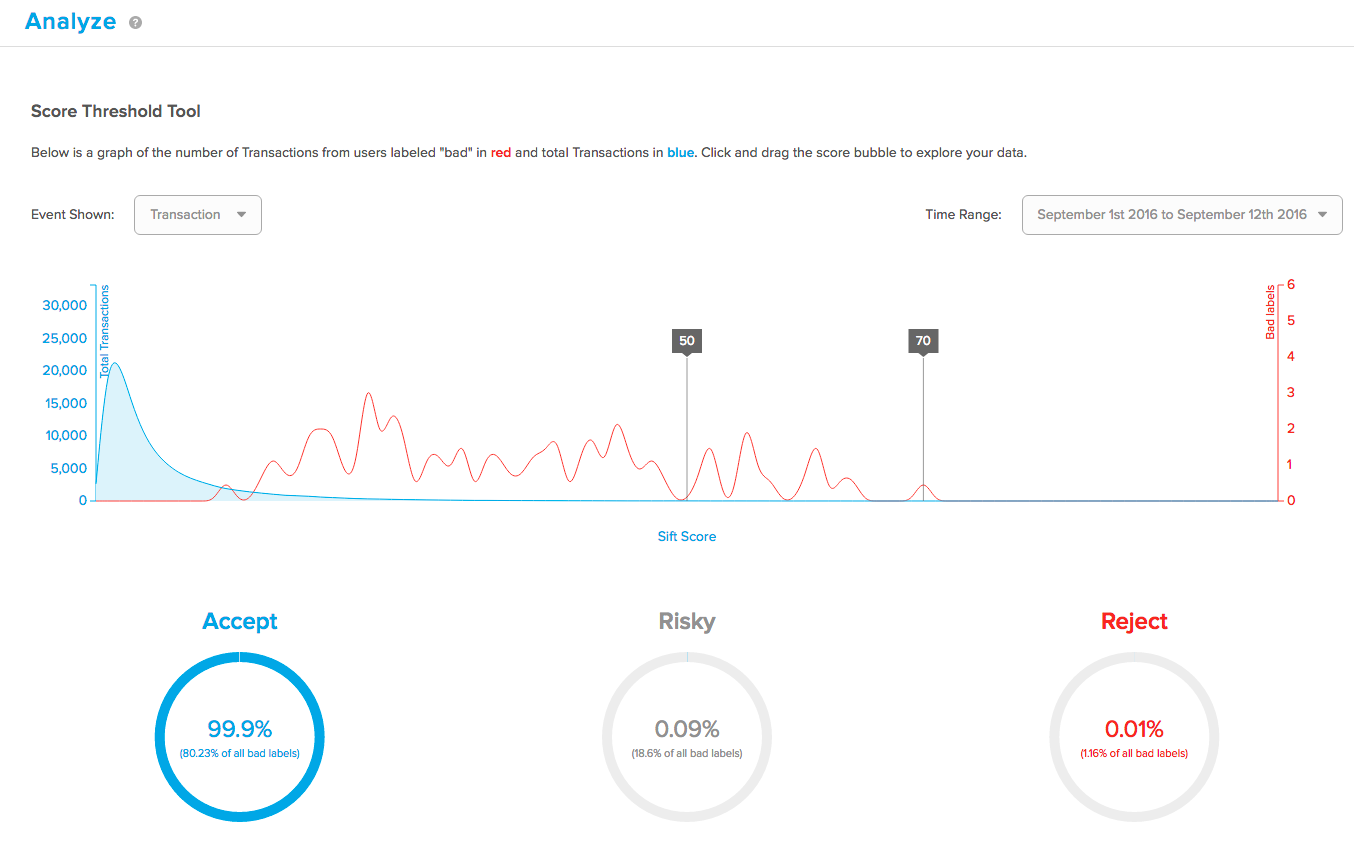1354x847 pixels.
Task: Click the blue transactions curve peak
Action: point(115,364)
